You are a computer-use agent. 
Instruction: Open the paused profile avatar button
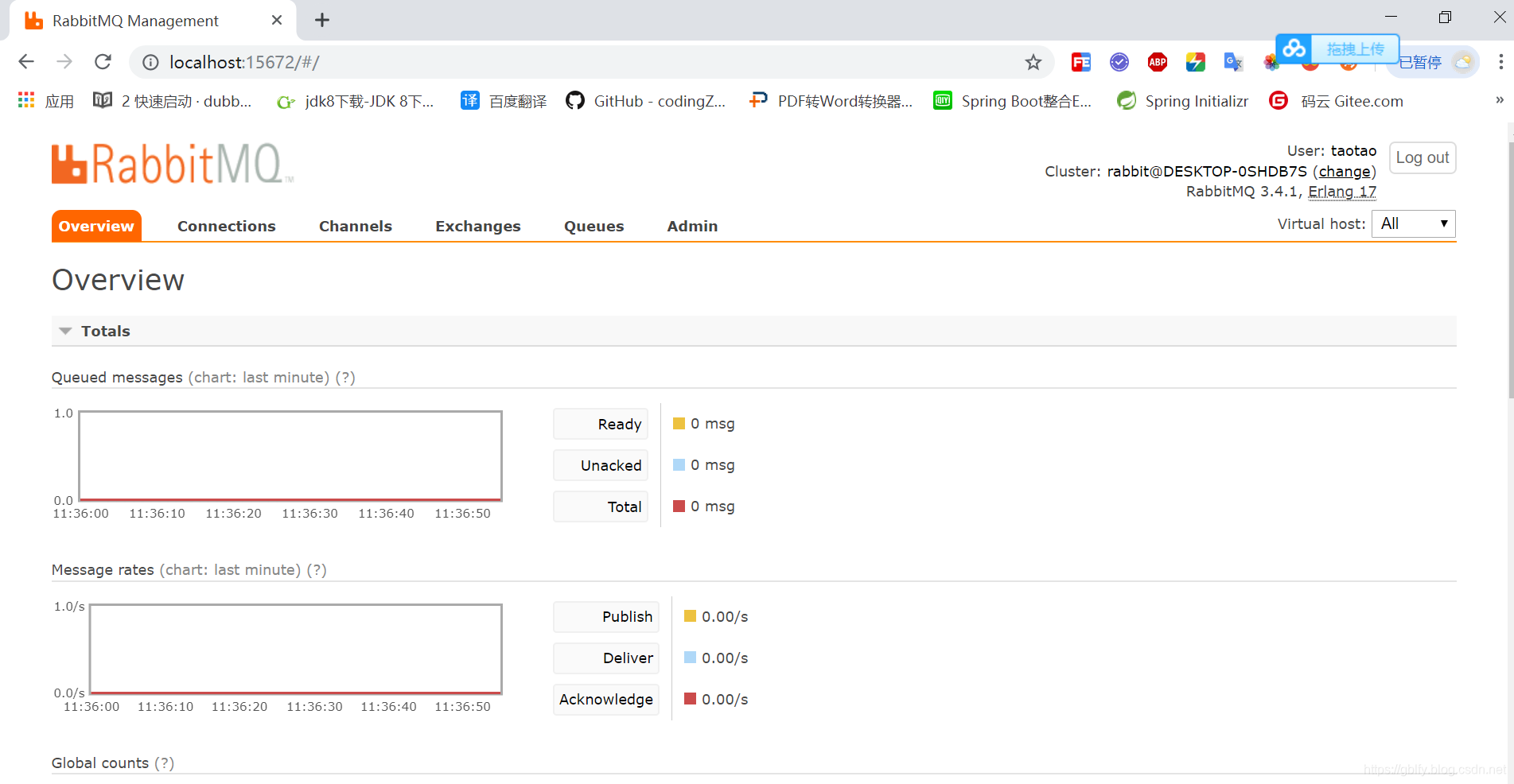pyautogui.click(x=1434, y=62)
